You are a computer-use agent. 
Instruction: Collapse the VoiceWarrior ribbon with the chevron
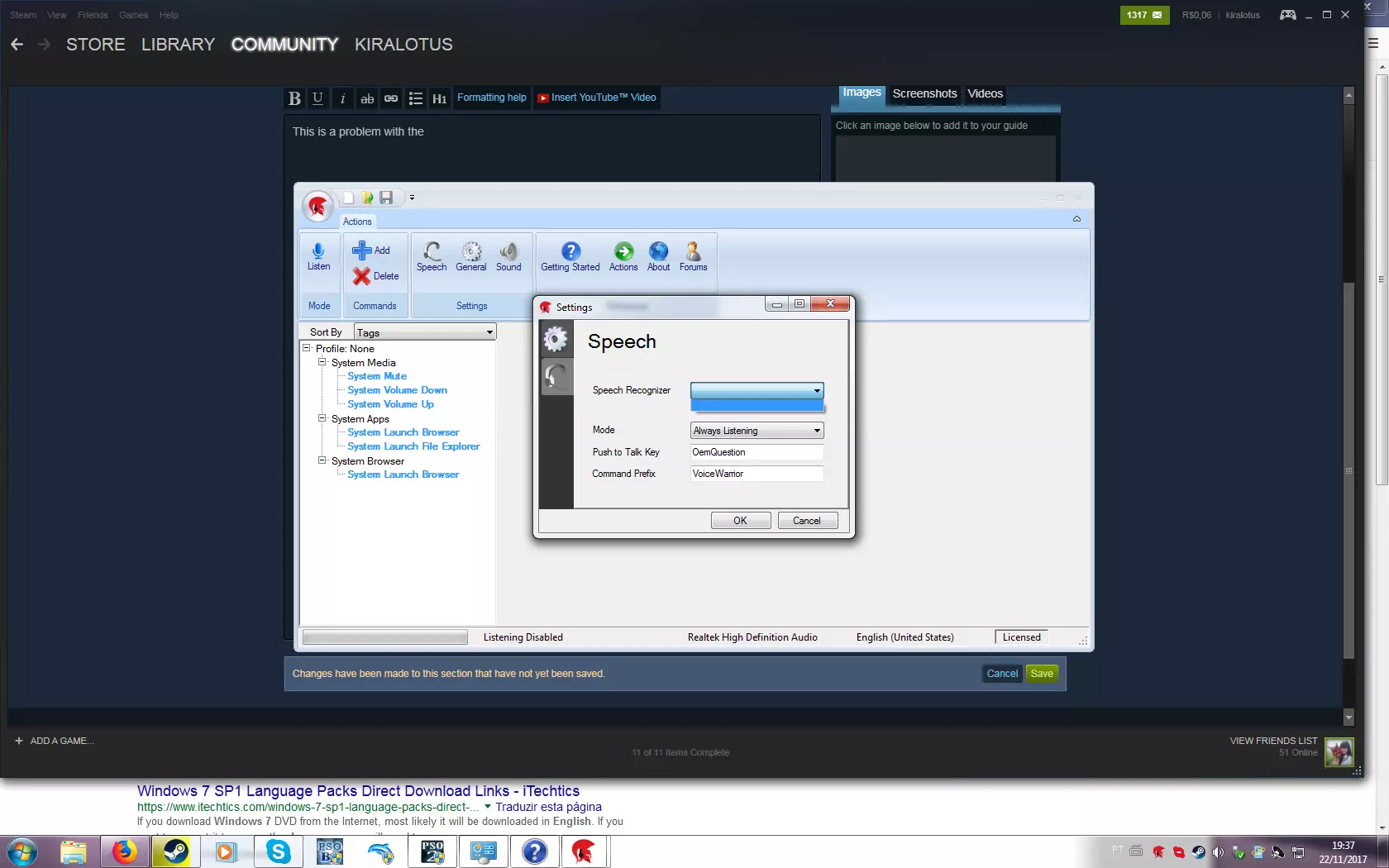(x=1076, y=219)
